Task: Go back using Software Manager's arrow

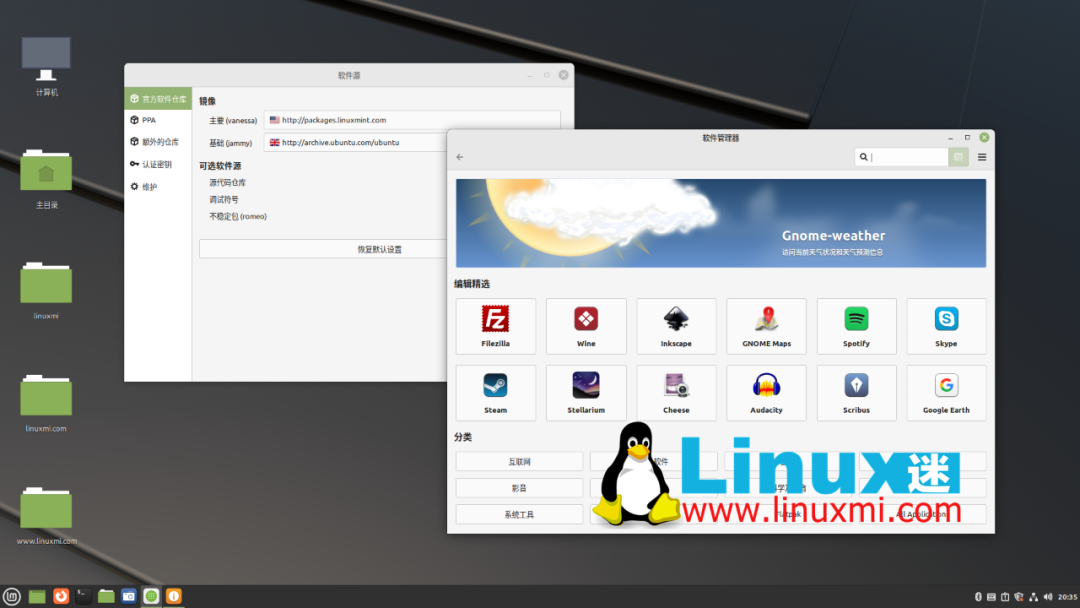Action: pyautogui.click(x=460, y=157)
